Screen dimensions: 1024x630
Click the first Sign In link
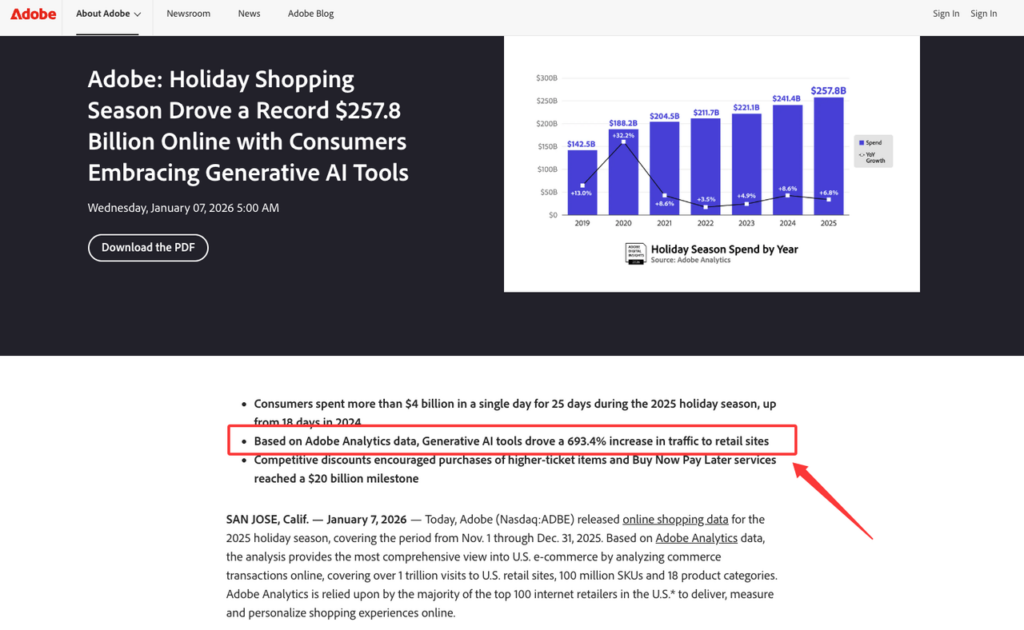coord(946,14)
